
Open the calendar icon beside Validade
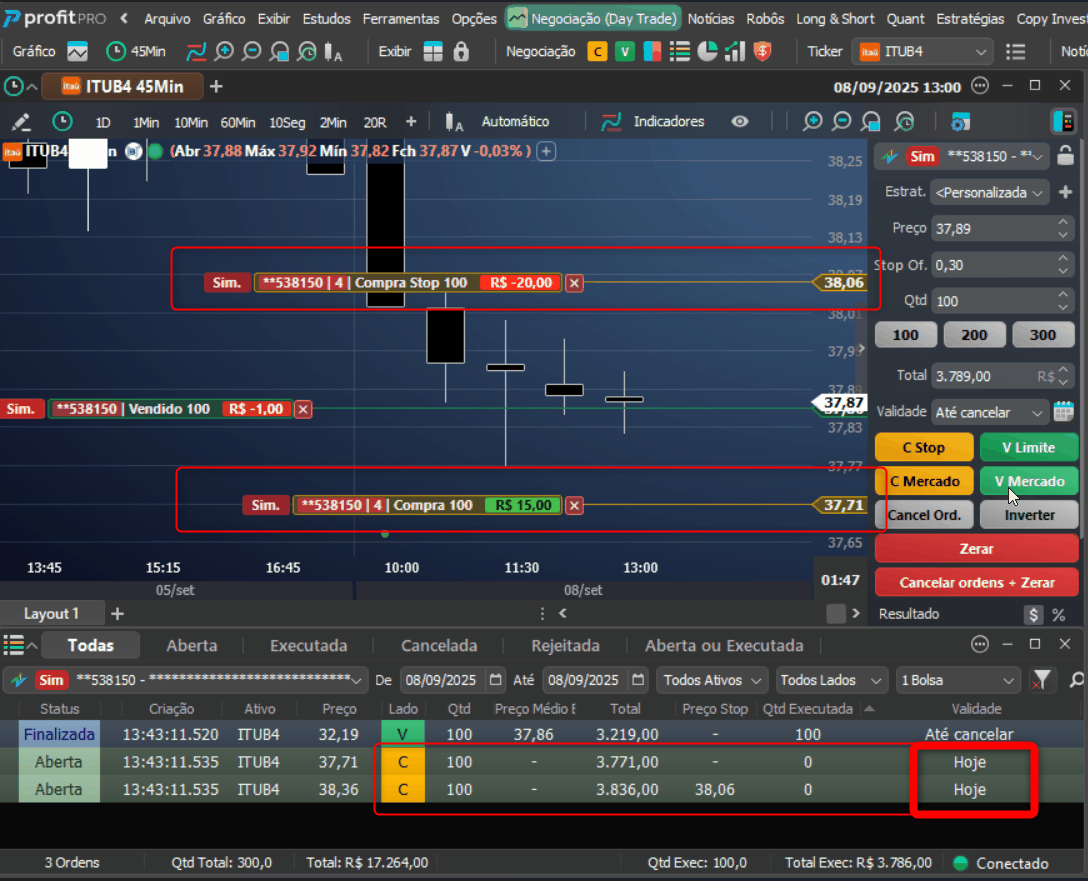(1064, 411)
